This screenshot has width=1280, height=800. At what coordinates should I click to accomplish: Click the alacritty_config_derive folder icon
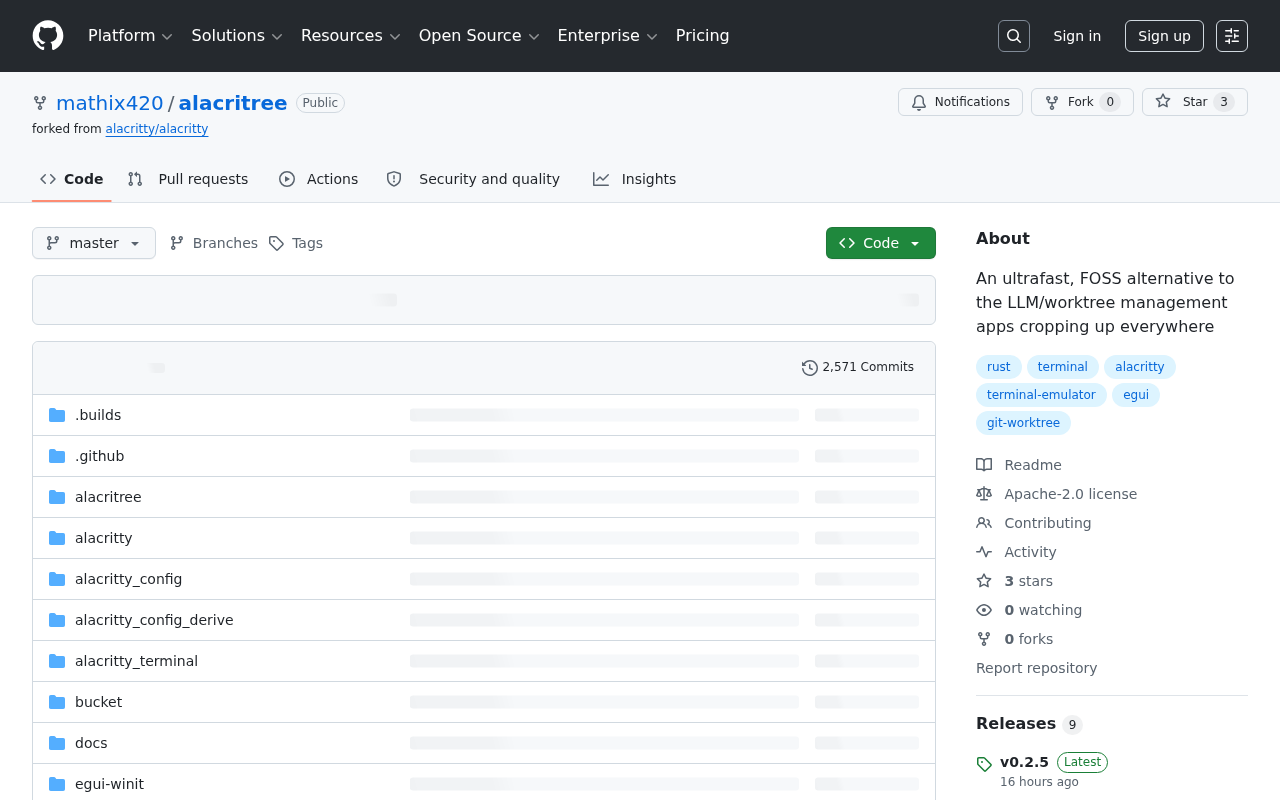point(57,620)
